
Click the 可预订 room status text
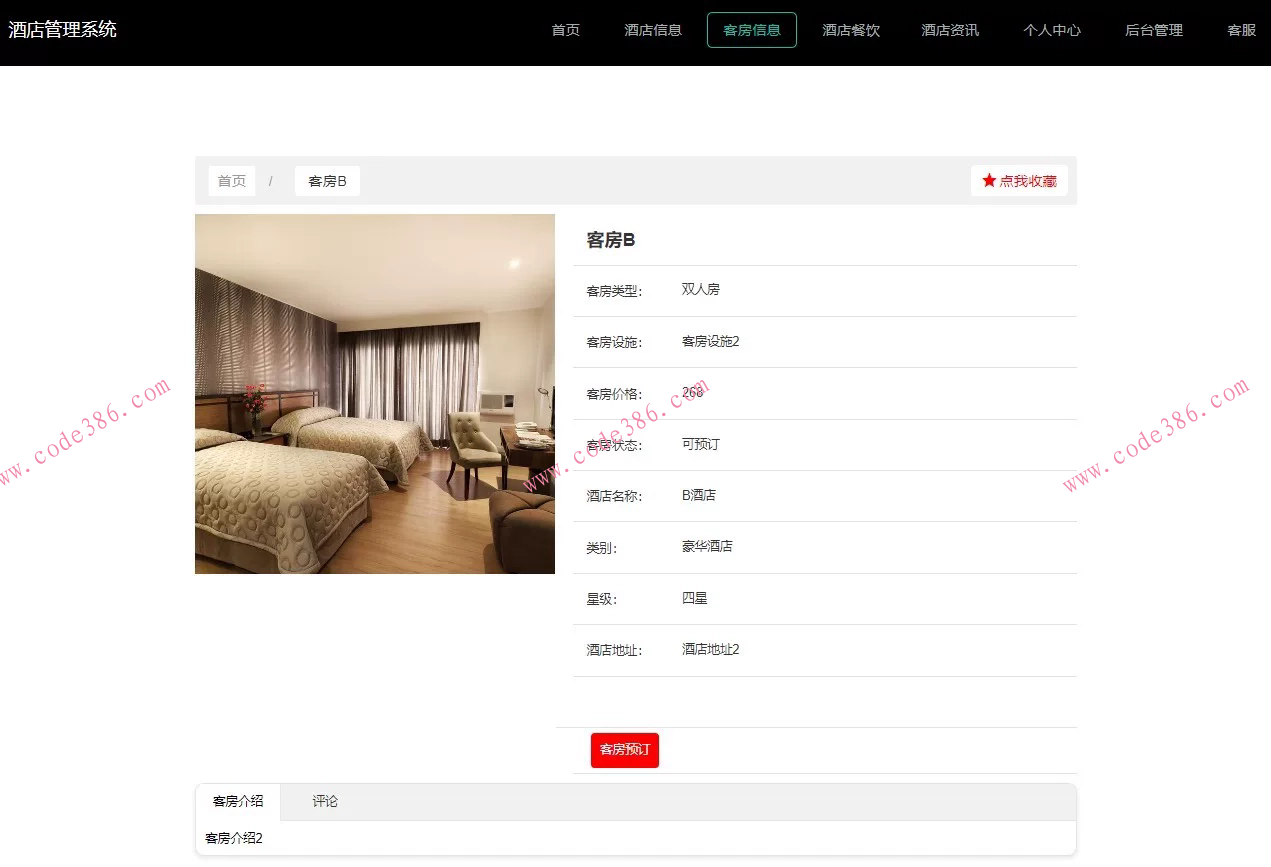pyautogui.click(x=700, y=444)
